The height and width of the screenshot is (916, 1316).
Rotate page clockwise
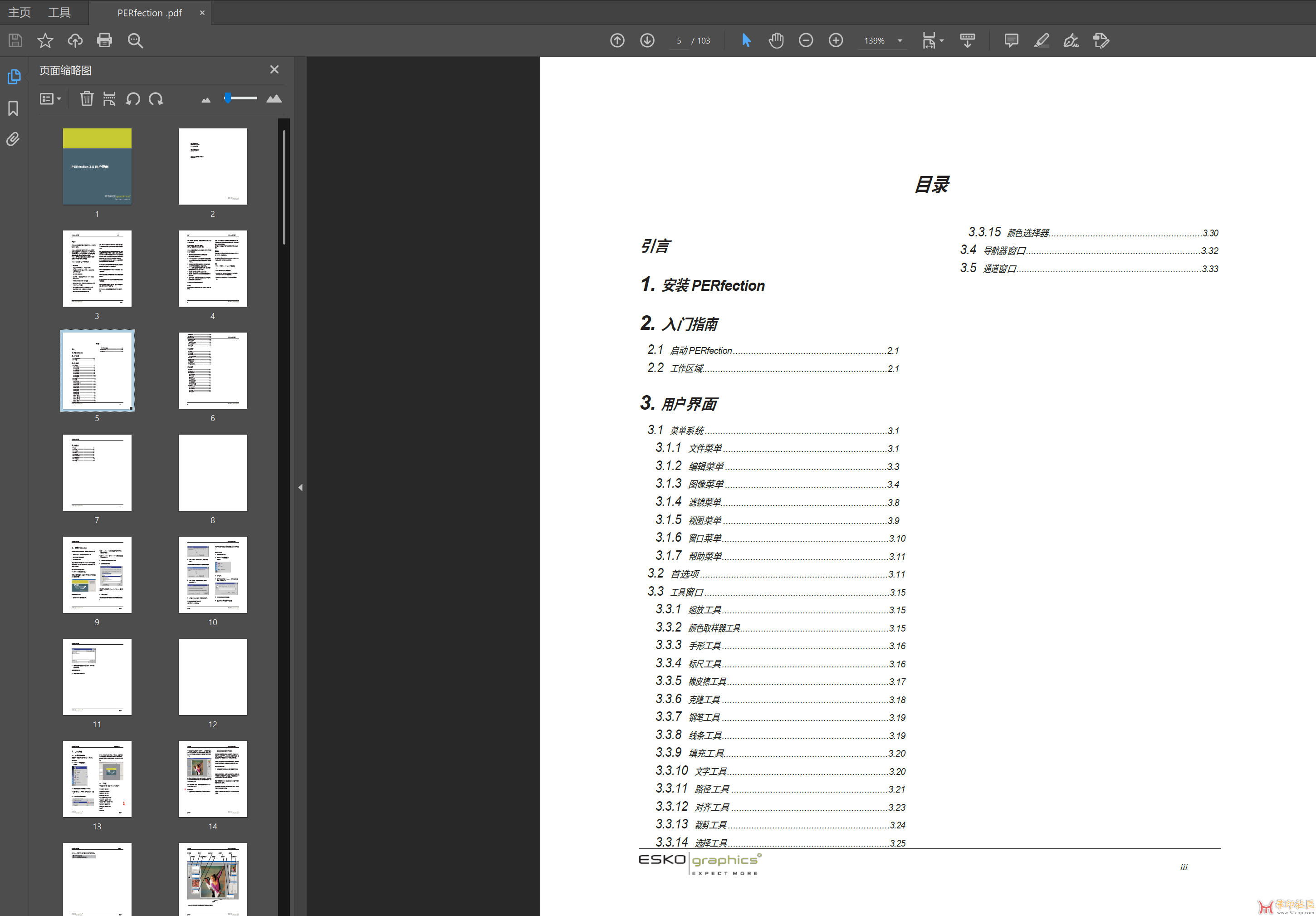(x=156, y=98)
